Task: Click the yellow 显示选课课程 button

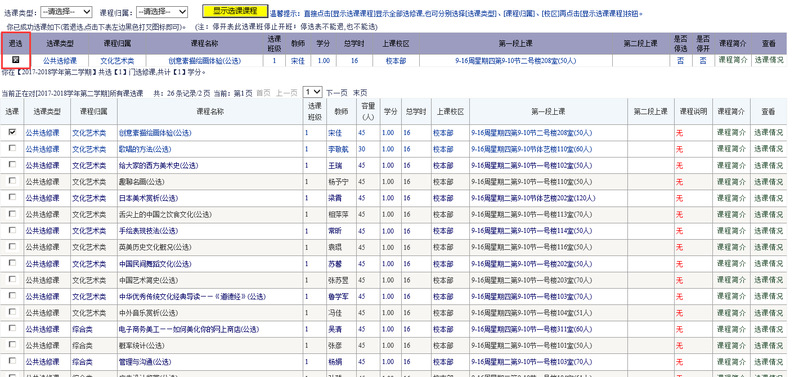Action: coord(235,11)
